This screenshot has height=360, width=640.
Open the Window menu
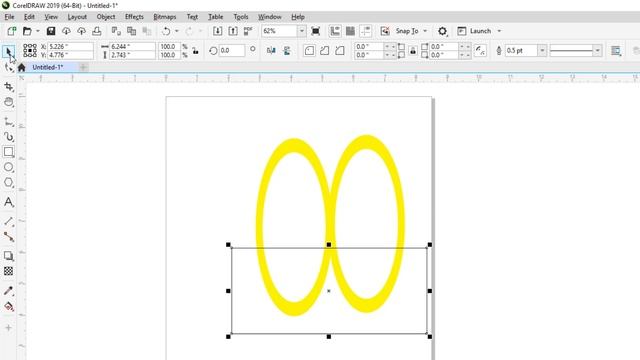point(270,17)
